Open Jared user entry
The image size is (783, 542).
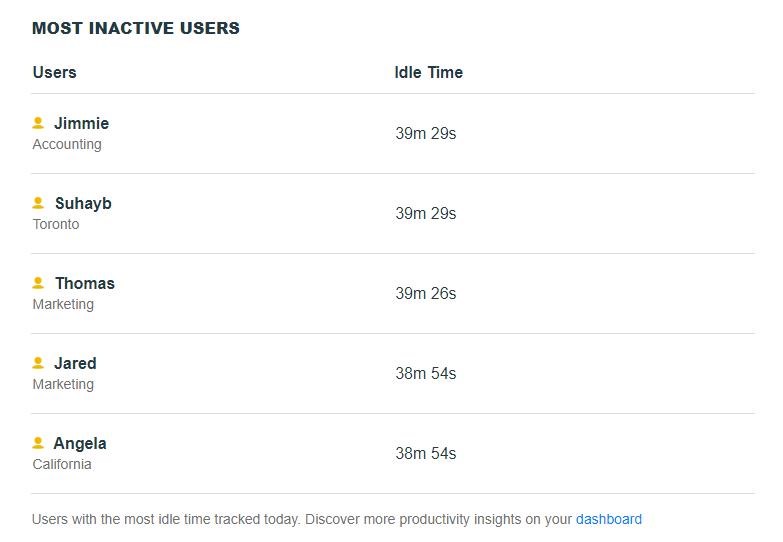coord(75,363)
